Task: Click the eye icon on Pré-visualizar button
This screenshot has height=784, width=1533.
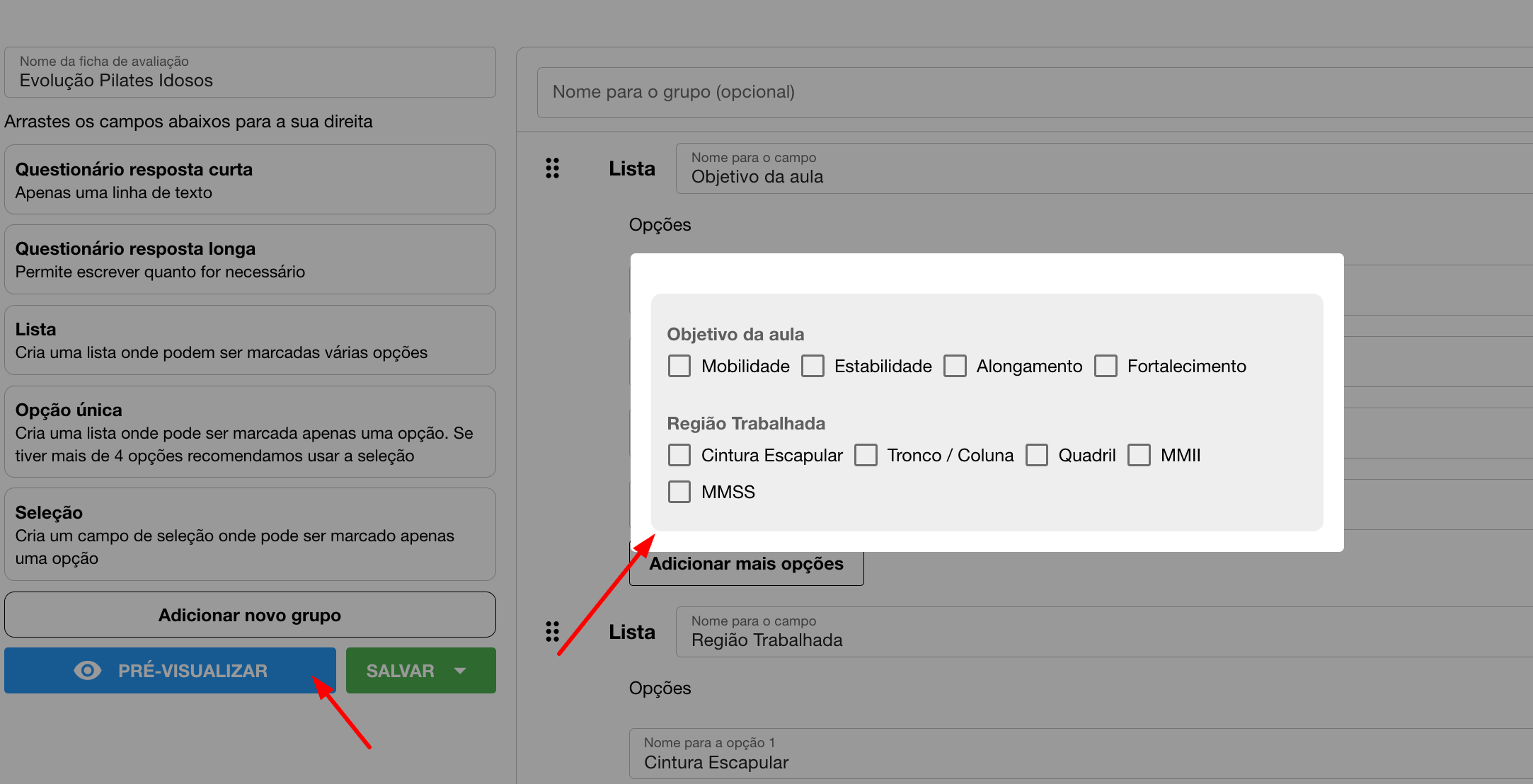Action: 88,671
